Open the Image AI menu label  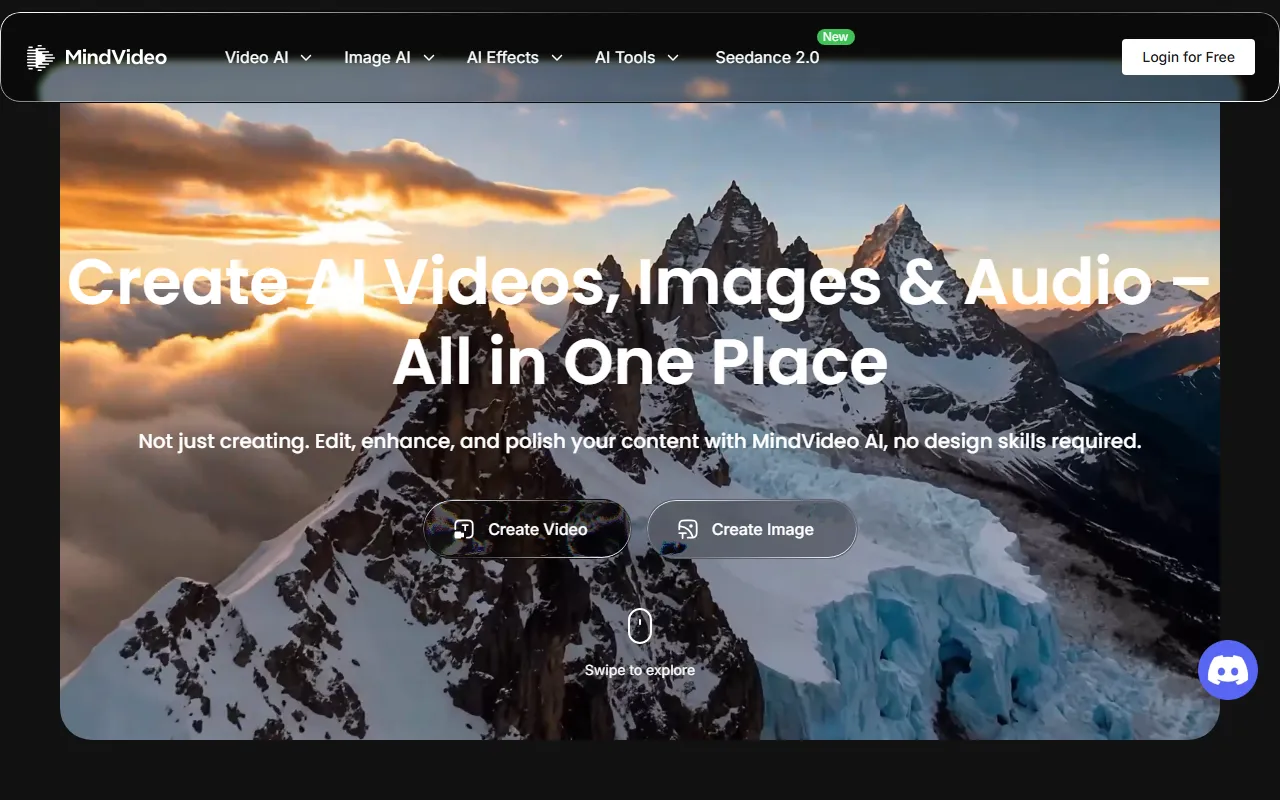click(x=377, y=58)
